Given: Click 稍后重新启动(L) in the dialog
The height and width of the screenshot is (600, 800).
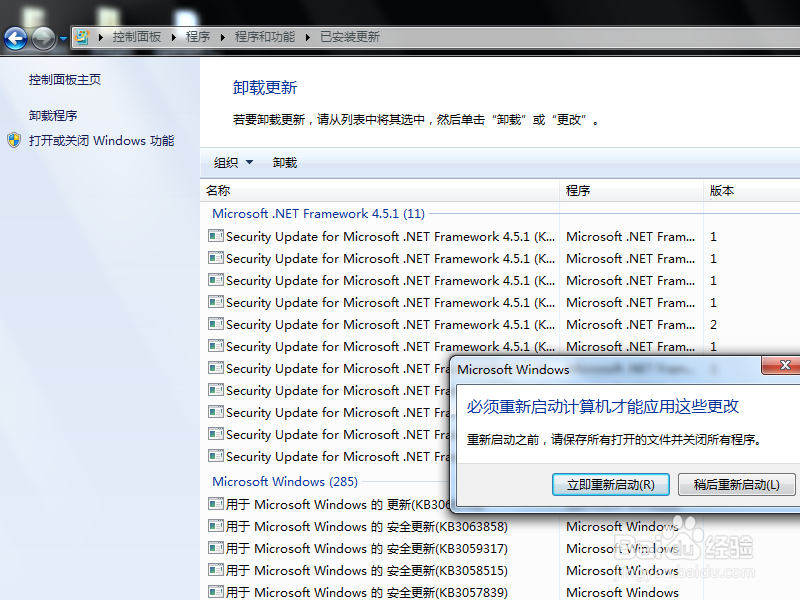Looking at the screenshot, I should [x=736, y=484].
